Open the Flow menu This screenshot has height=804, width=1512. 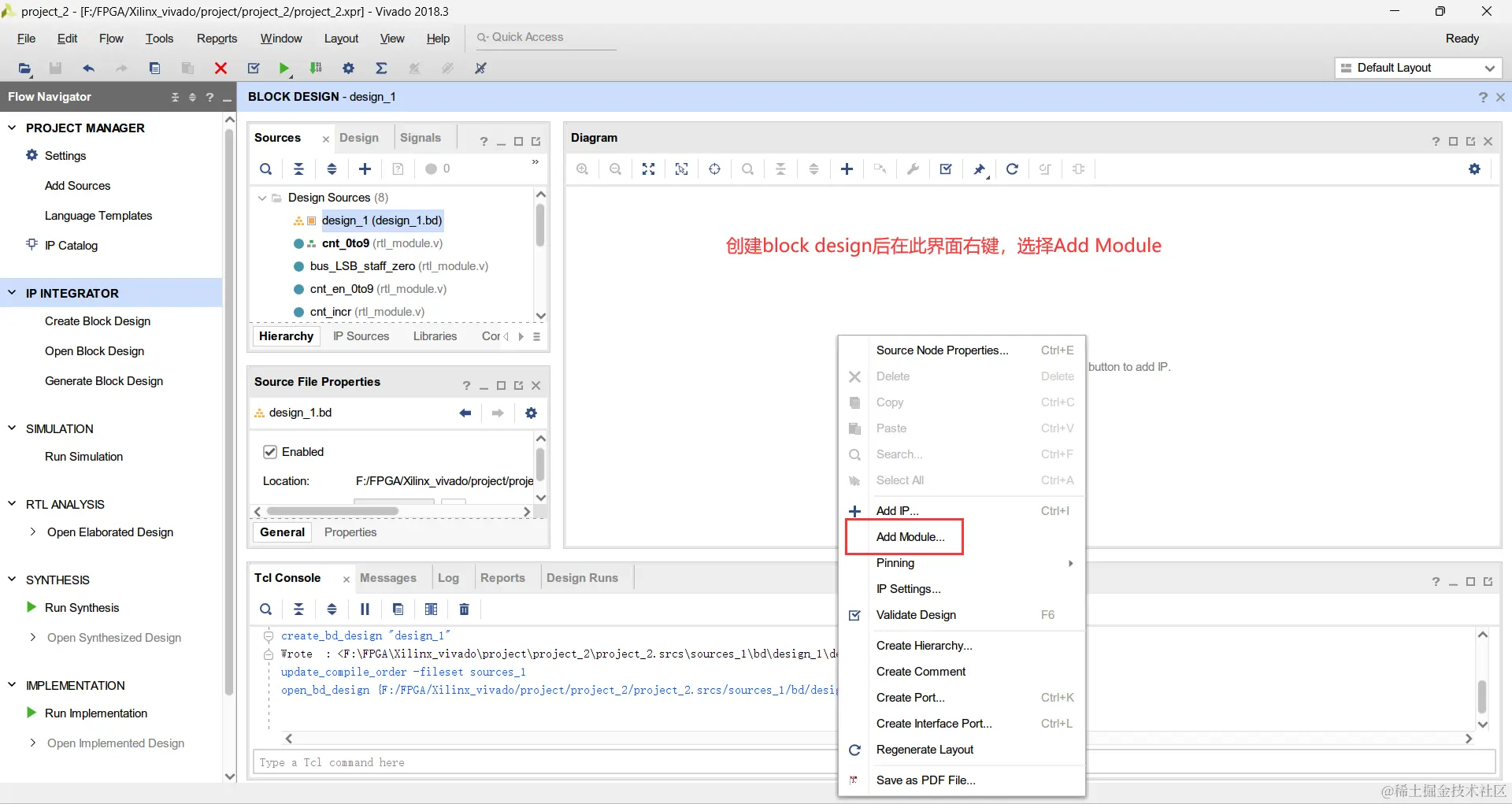(111, 39)
